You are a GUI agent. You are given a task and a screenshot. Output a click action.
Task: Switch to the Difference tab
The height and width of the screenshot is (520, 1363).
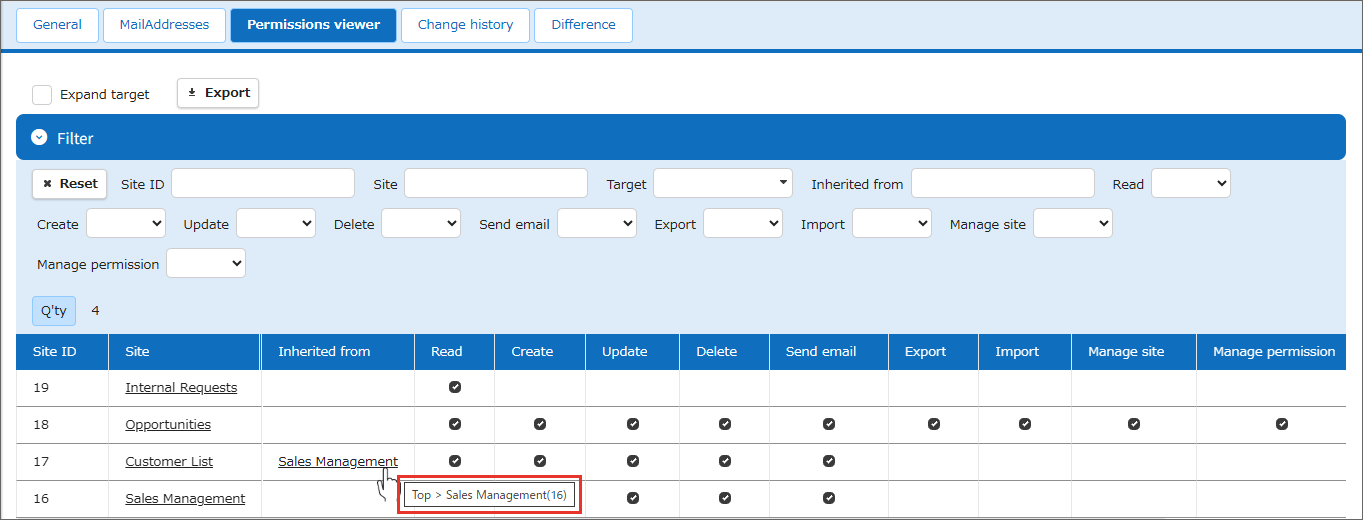pyautogui.click(x=583, y=25)
